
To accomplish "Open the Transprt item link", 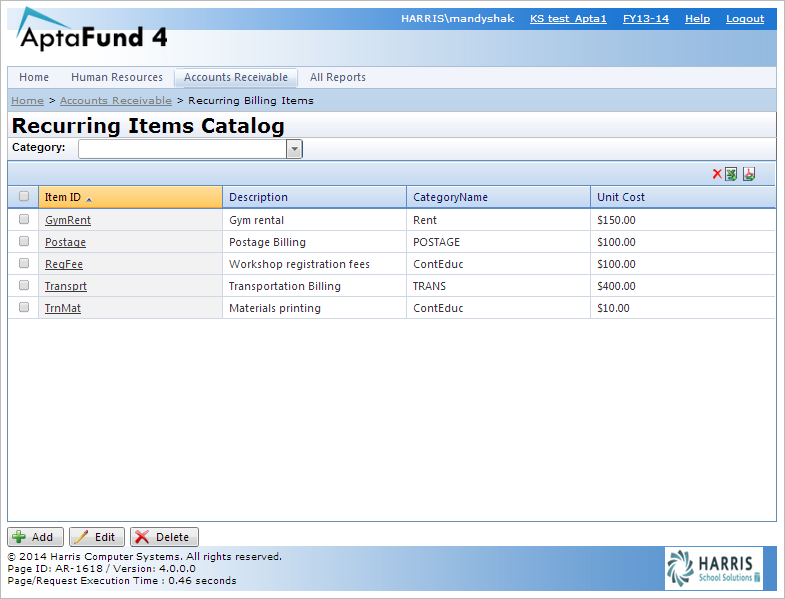I will click(x=66, y=286).
